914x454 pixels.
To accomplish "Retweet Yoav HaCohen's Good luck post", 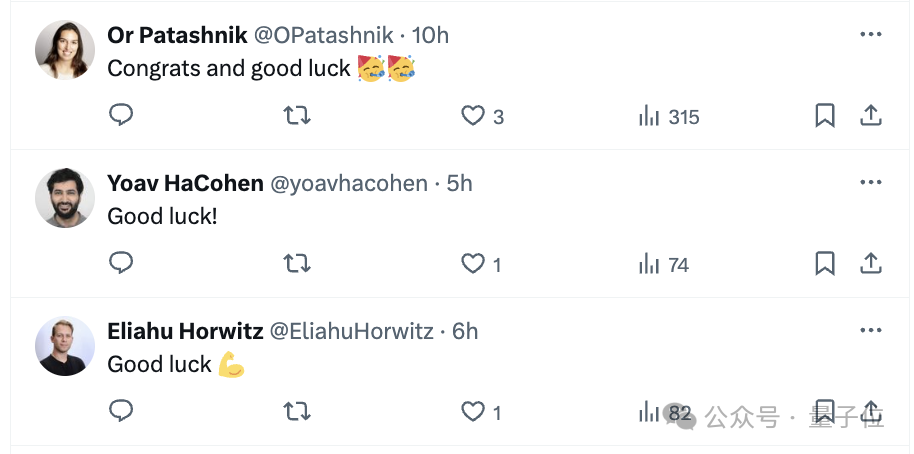I will [x=297, y=264].
